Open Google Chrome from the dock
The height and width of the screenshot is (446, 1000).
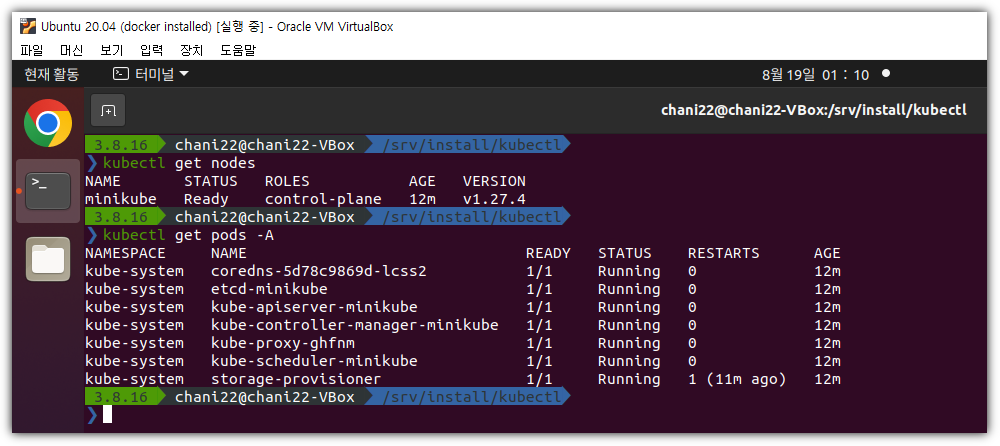(x=48, y=123)
